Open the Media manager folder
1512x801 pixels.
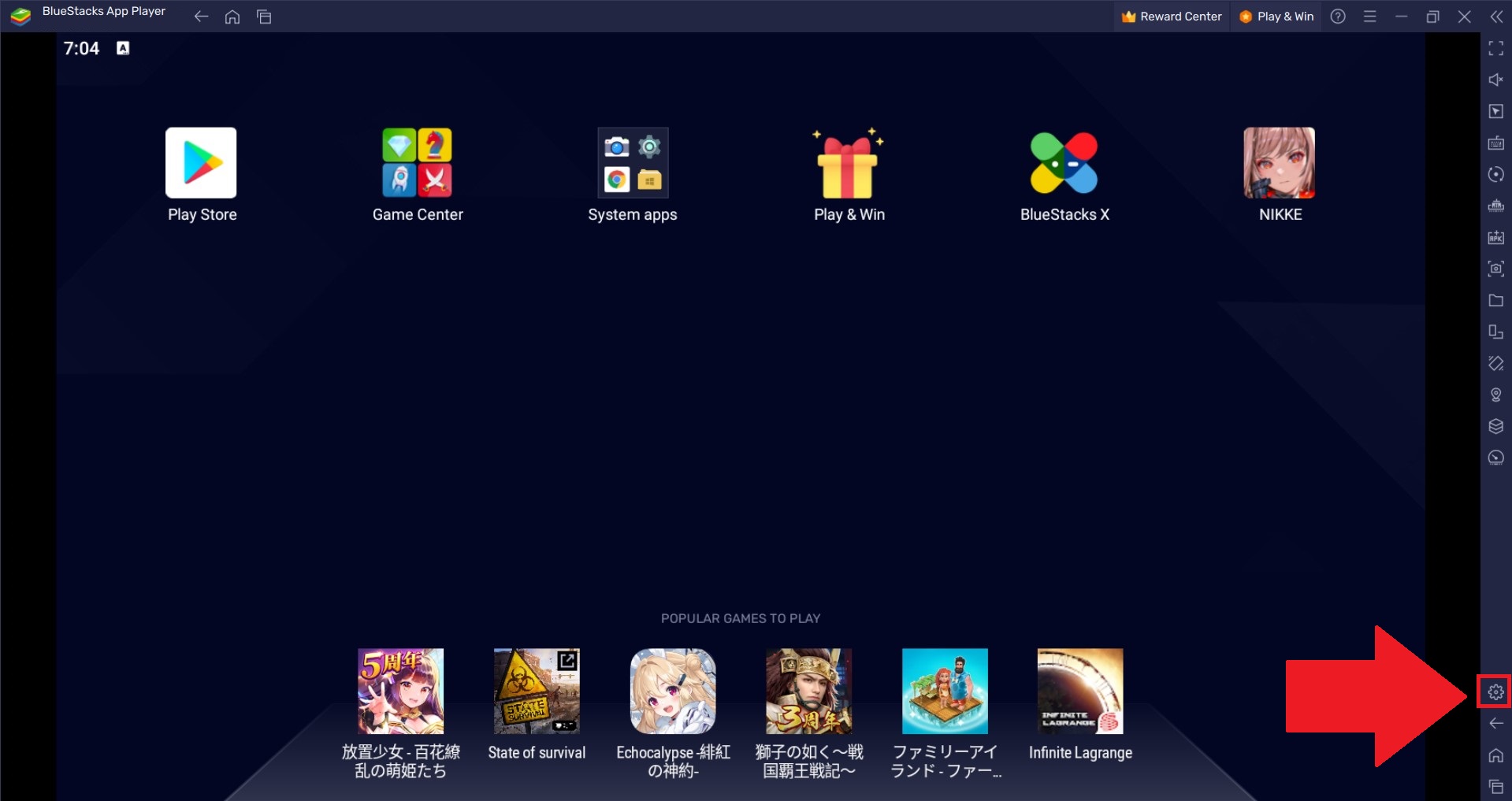click(1495, 300)
